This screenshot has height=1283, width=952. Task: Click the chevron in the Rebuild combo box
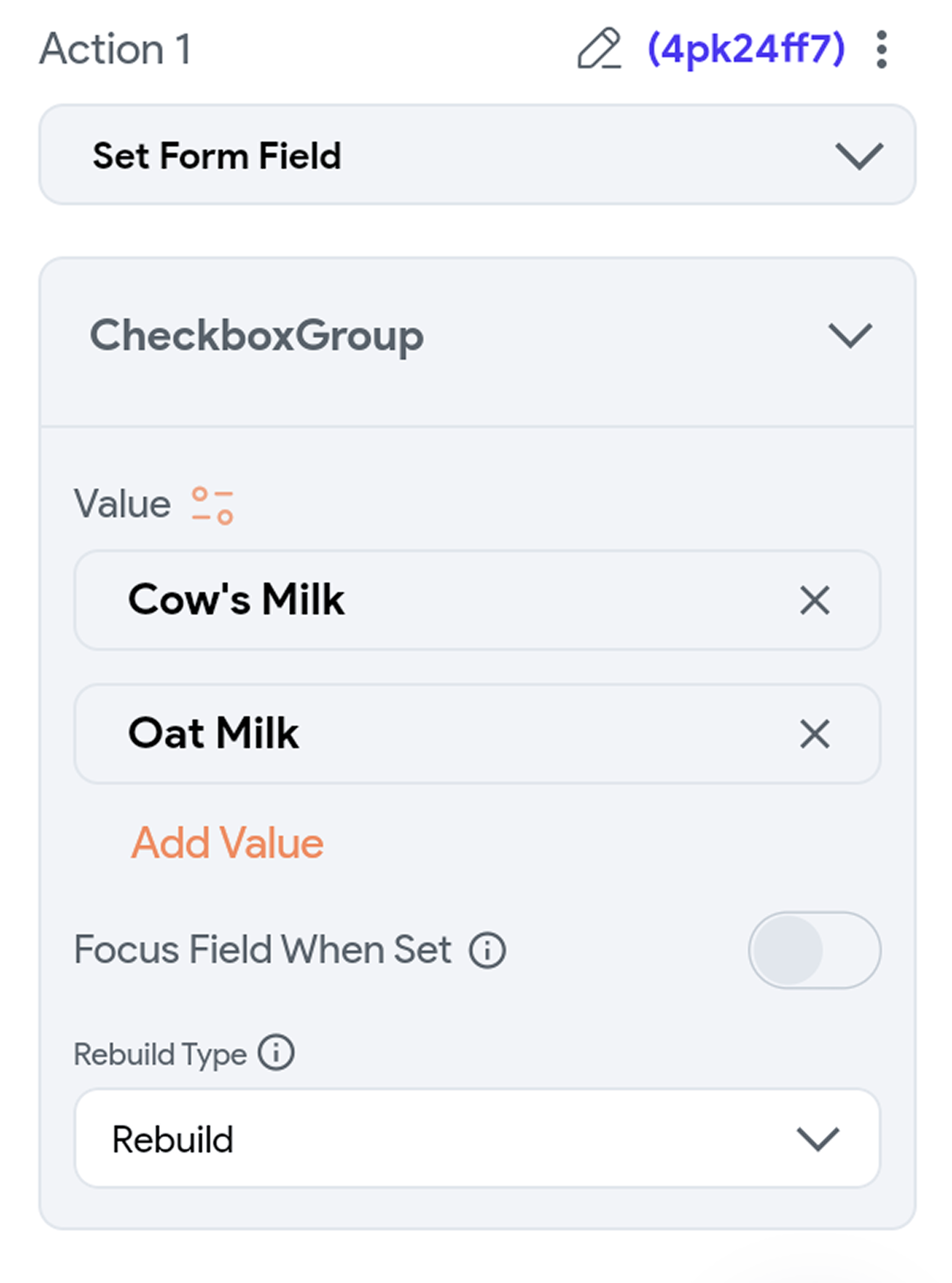point(818,1138)
